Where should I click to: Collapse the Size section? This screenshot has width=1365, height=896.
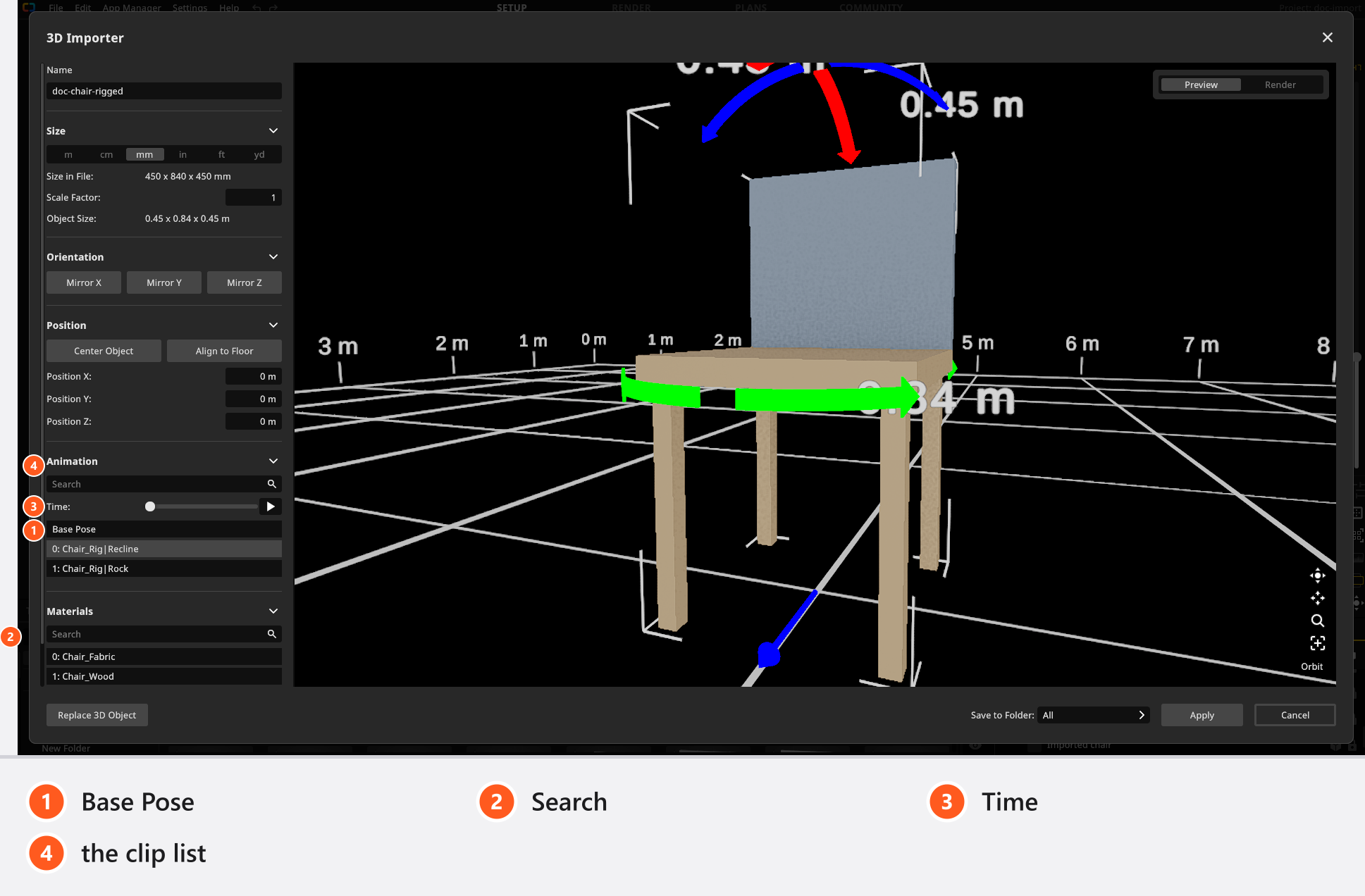click(273, 131)
